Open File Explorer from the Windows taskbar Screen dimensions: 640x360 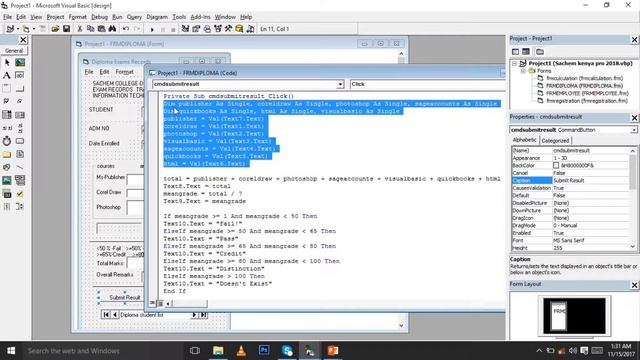(x=218, y=351)
